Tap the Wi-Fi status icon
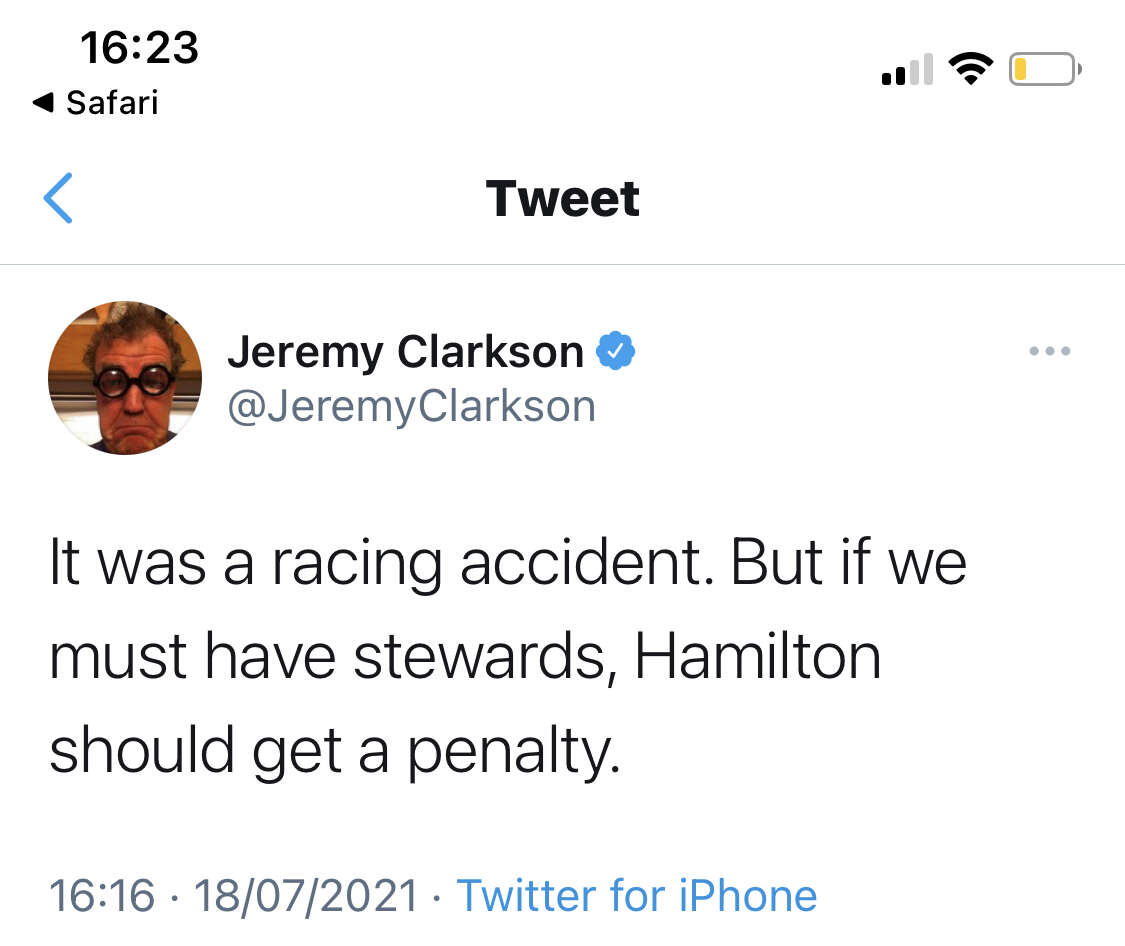The height and width of the screenshot is (946, 1125). point(970,69)
